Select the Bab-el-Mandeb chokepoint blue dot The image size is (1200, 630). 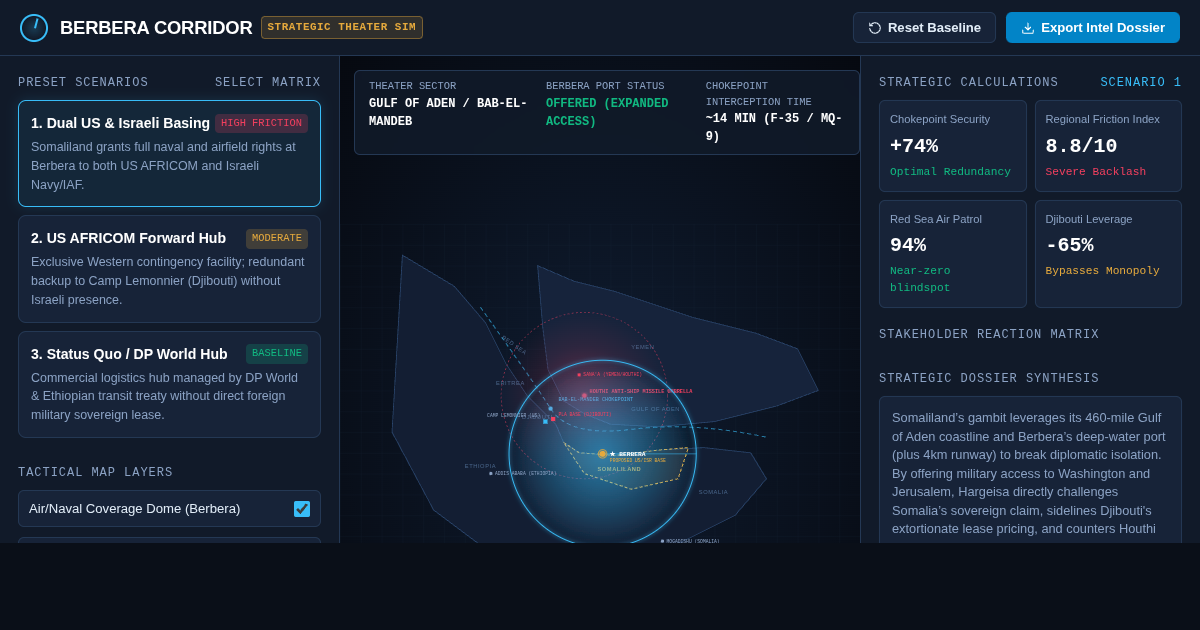coord(550,409)
